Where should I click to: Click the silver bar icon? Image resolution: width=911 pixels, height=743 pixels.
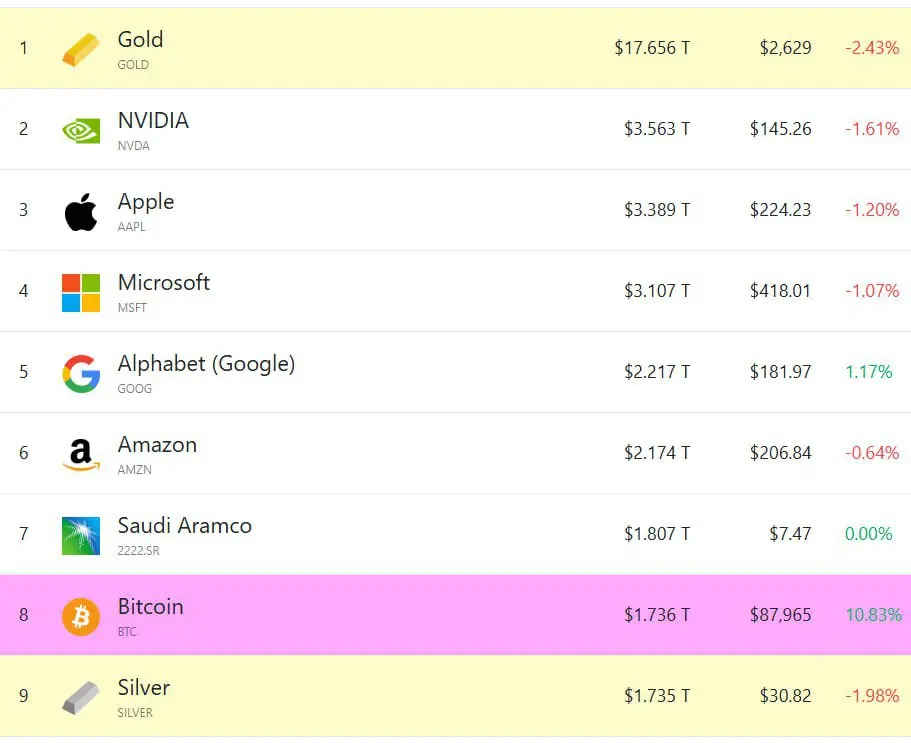[x=81, y=698]
